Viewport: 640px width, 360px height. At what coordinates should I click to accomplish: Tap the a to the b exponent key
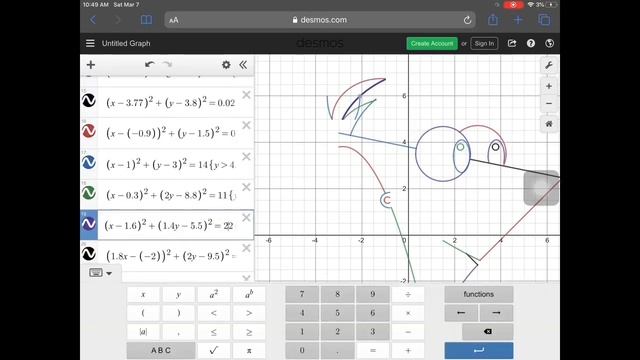click(249, 294)
